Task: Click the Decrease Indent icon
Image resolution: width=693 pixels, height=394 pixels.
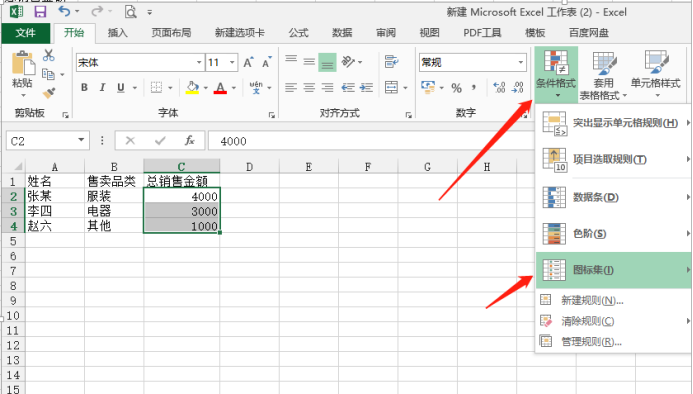Action: click(348, 88)
